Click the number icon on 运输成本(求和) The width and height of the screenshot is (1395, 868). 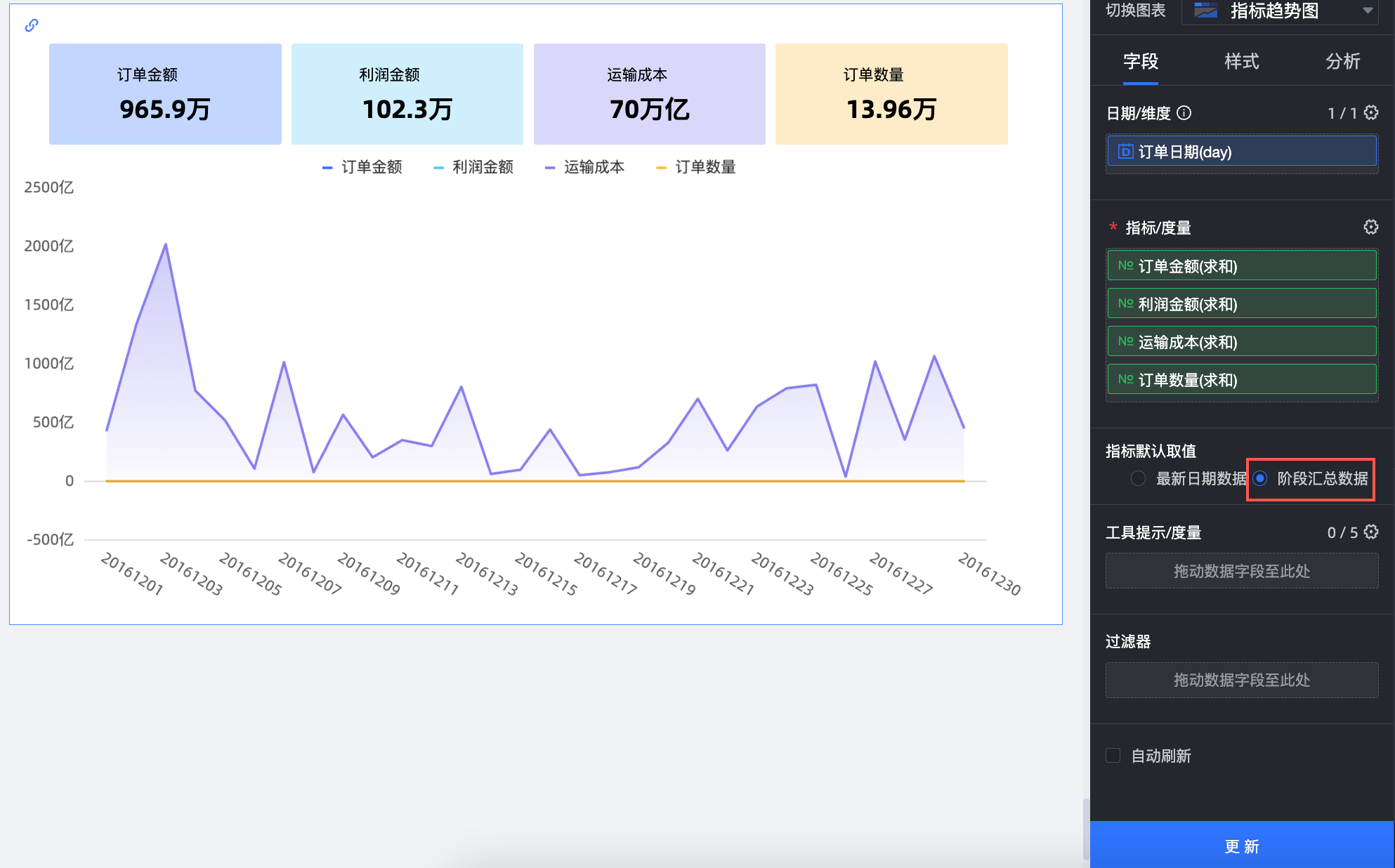[1125, 341]
